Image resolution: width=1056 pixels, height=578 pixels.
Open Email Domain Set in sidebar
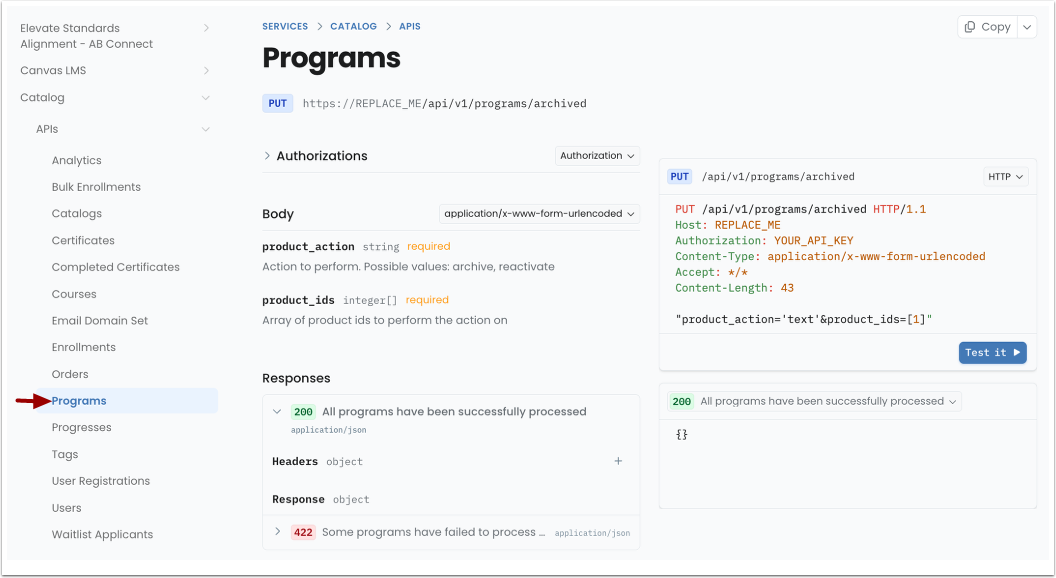(x=100, y=321)
